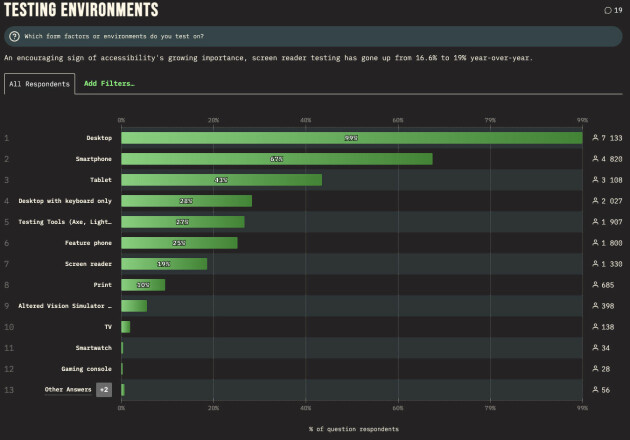
Task: Click the Print row label
Action: click(x=102, y=285)
